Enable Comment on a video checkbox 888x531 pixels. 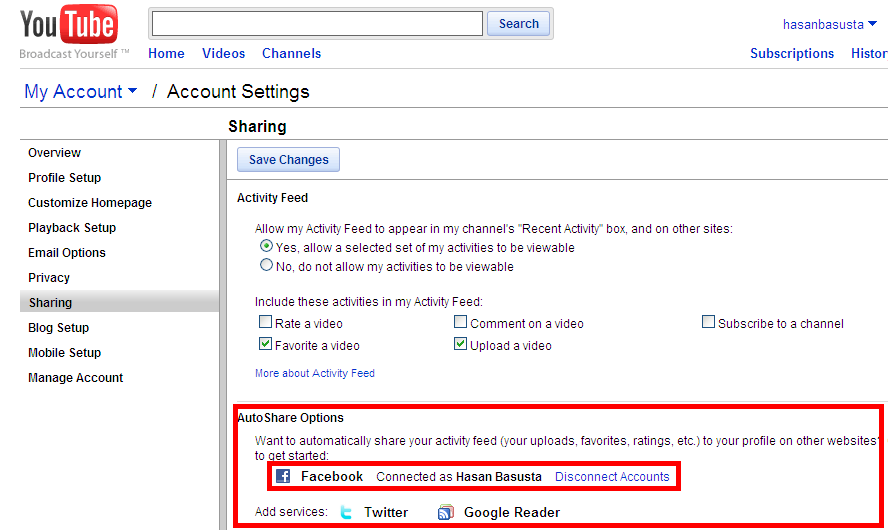click(x=461, y=323)
